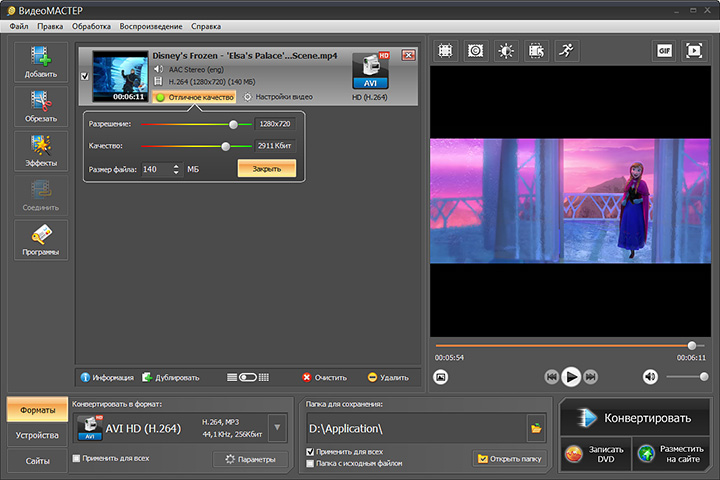
Task: Click the Отличное качество quality button
Action: click(195, 97)
